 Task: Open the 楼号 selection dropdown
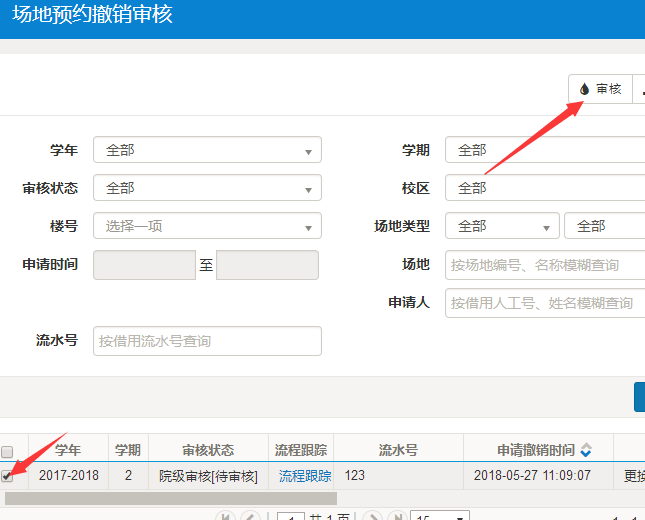(x=207, y=226)
